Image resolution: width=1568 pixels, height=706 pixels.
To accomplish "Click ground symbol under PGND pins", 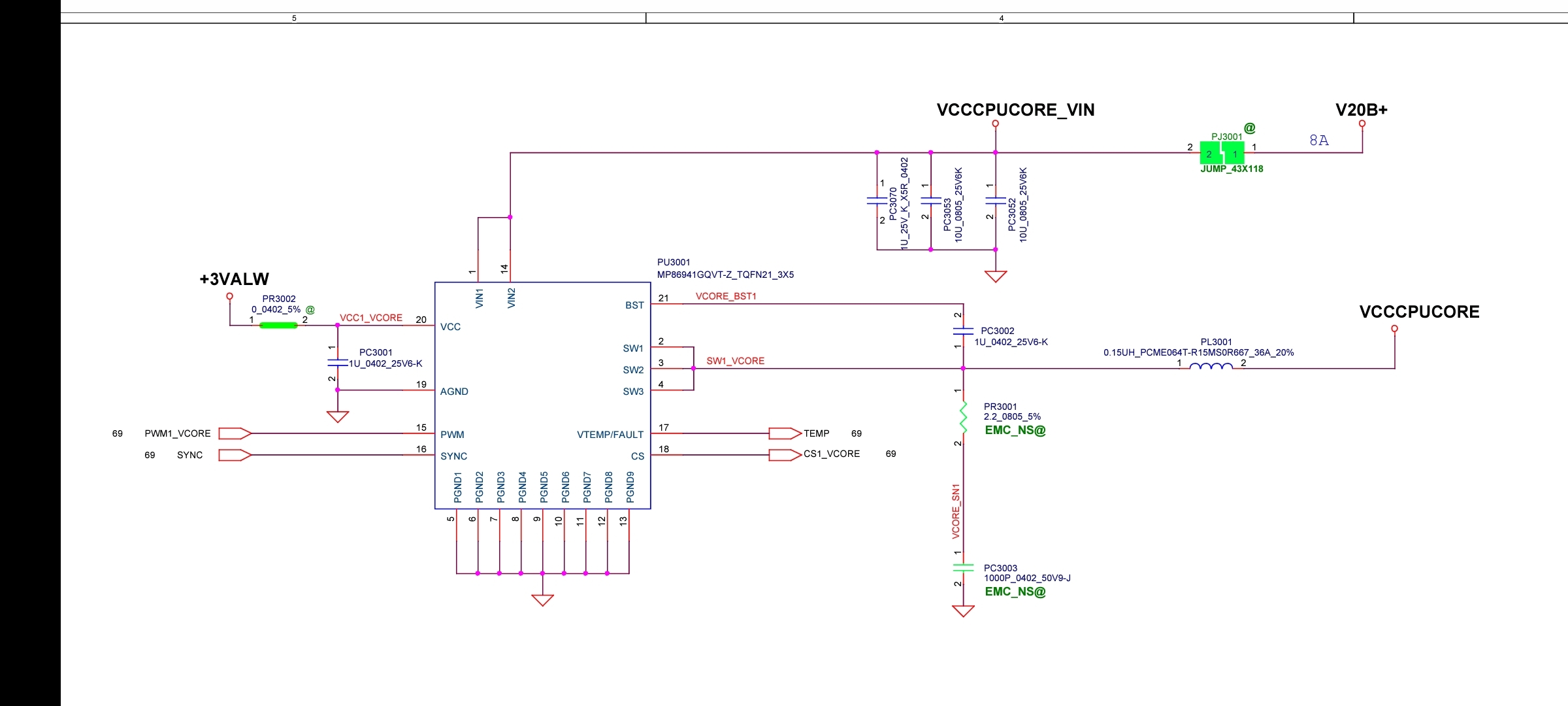I will [542, 599].
